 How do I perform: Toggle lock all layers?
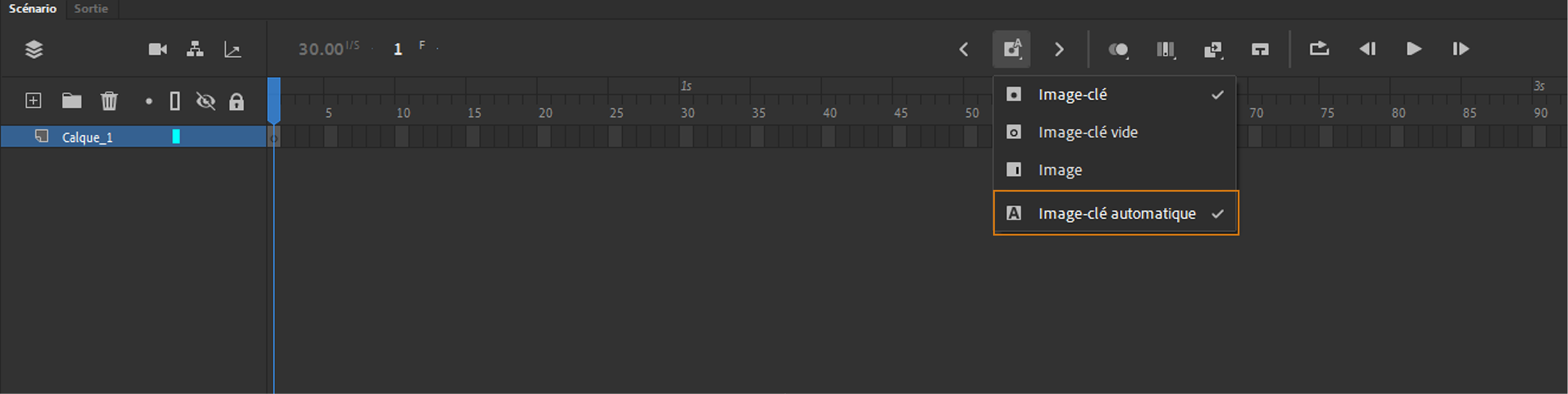click(236, 101)
